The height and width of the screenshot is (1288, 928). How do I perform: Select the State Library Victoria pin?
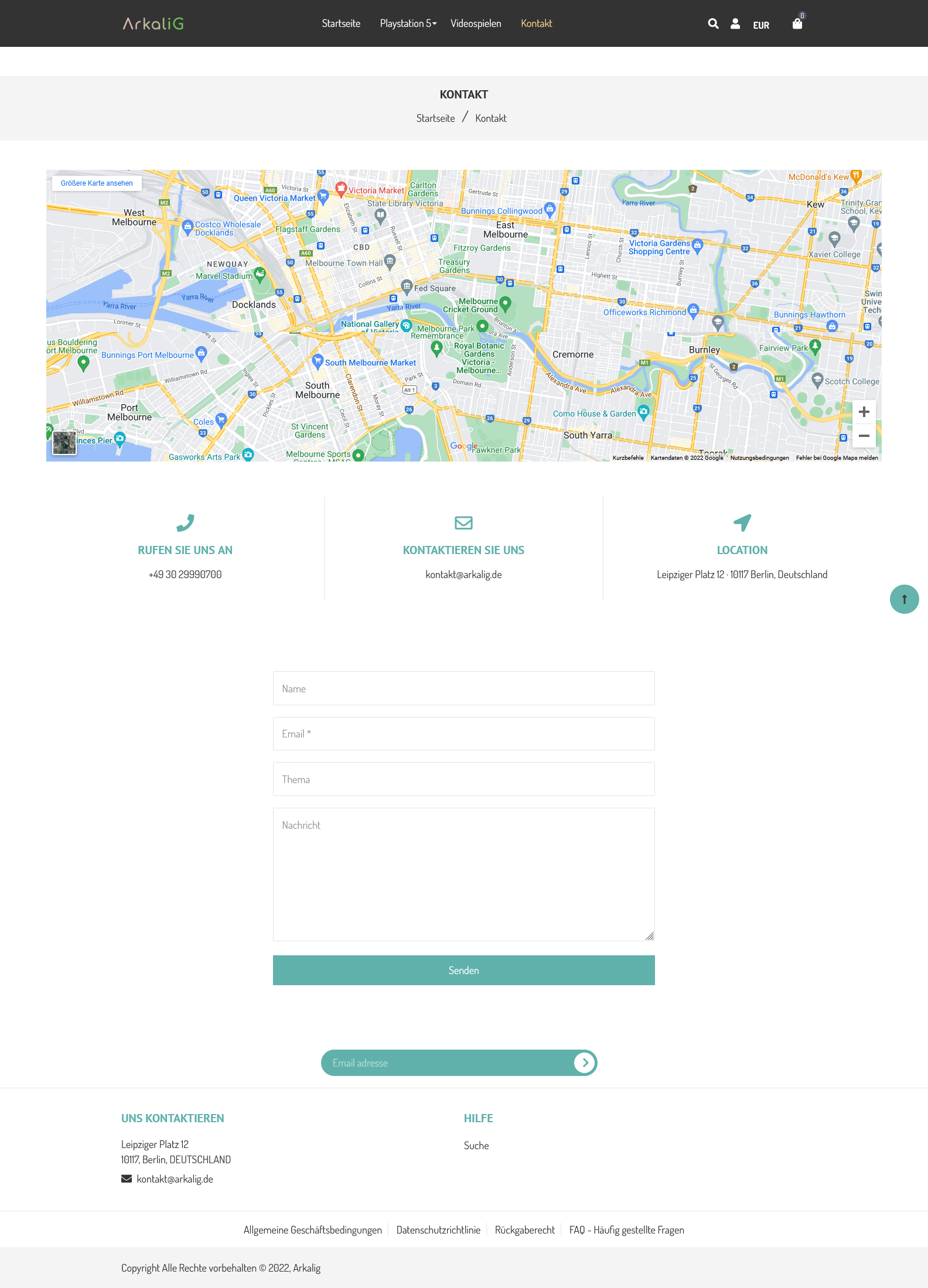click(380, 216)
